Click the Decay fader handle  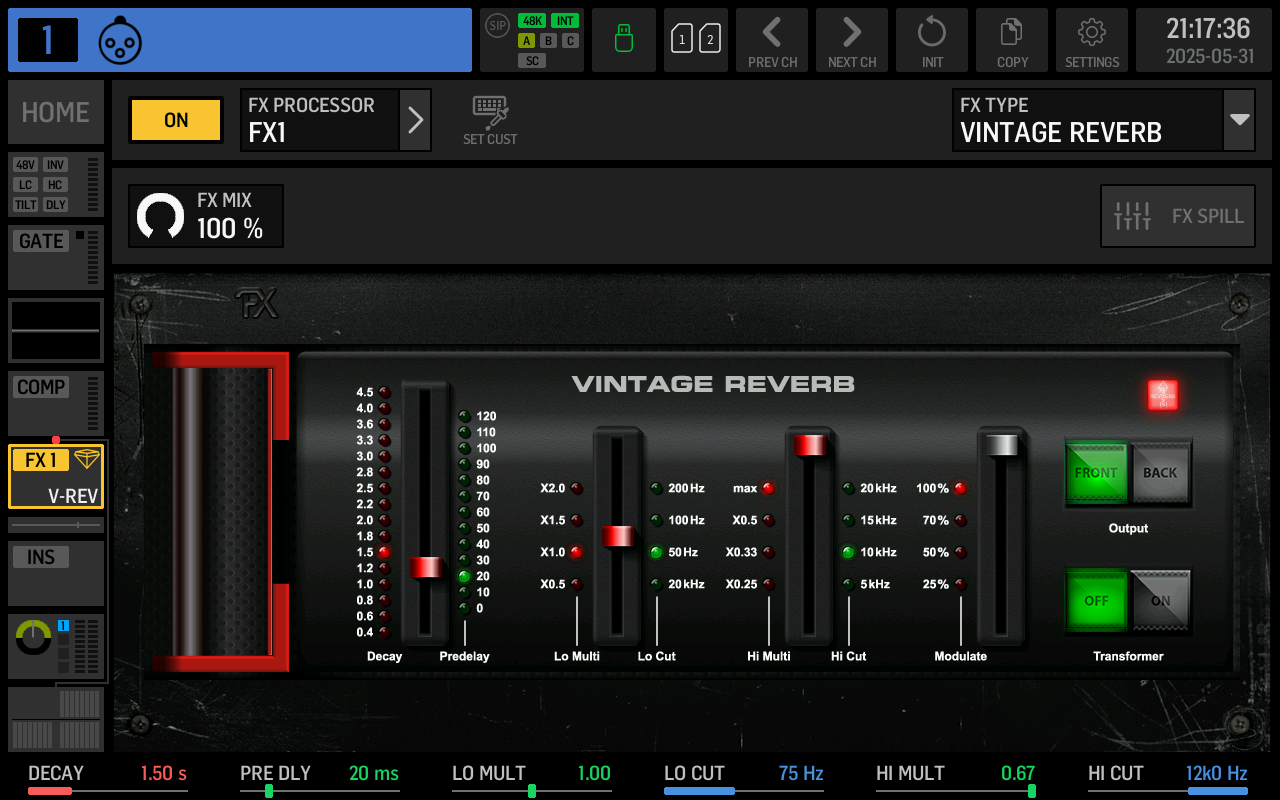(x=427, y=567)
